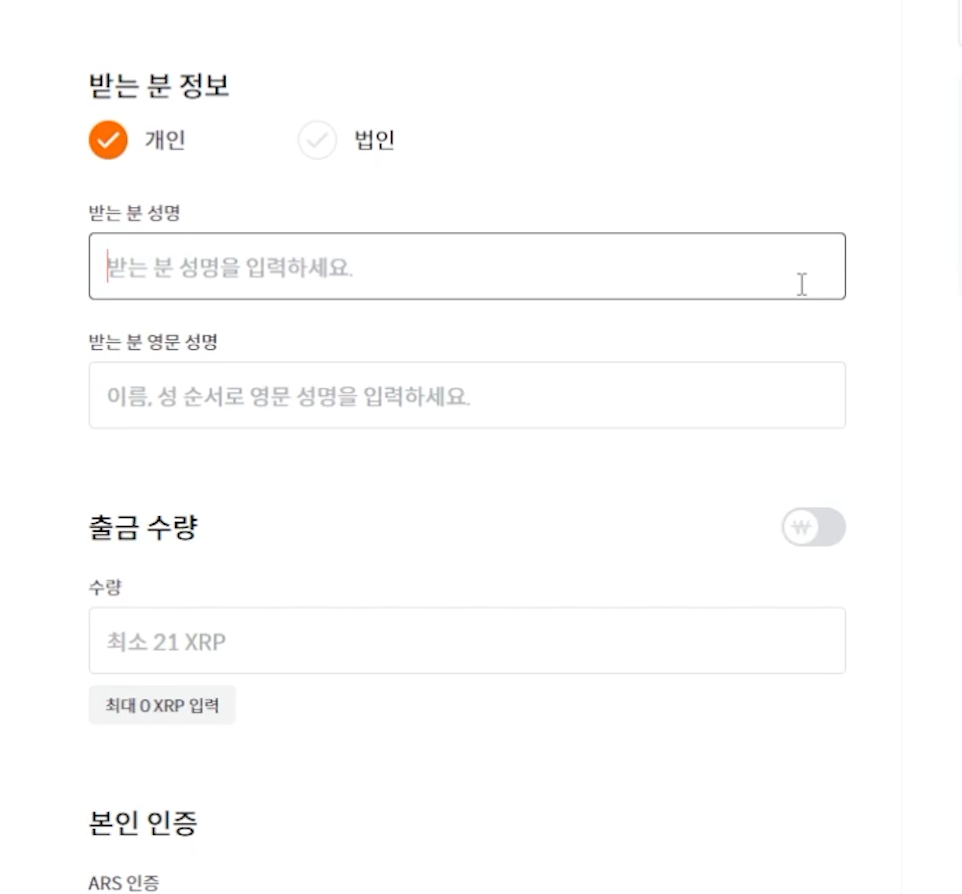Click the 개인 text label
Screen dimensions: 962x894
pyautogui.click(x=165, y=140)
